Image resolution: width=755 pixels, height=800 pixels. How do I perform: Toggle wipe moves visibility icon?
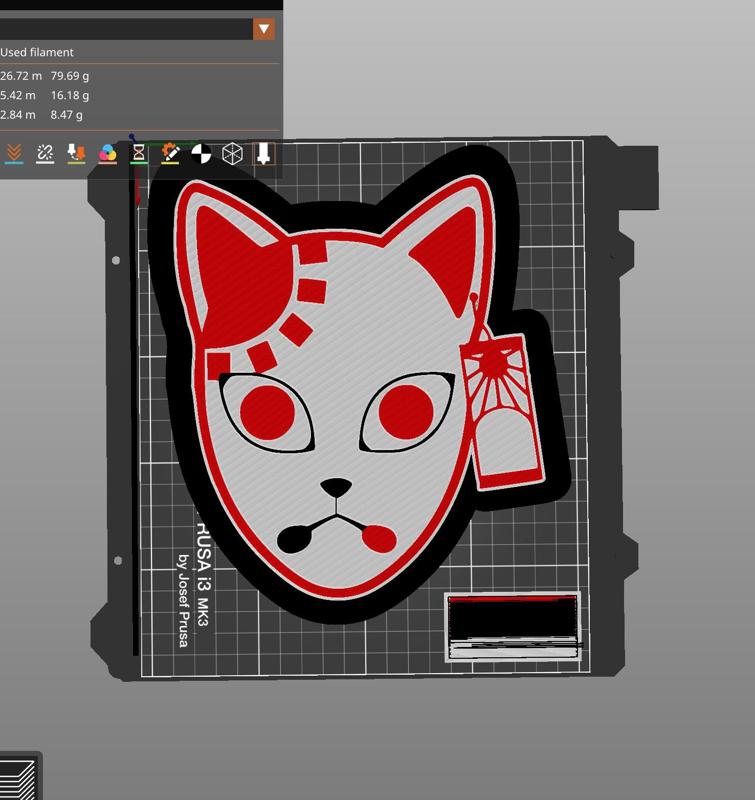[x=45, y=153]
